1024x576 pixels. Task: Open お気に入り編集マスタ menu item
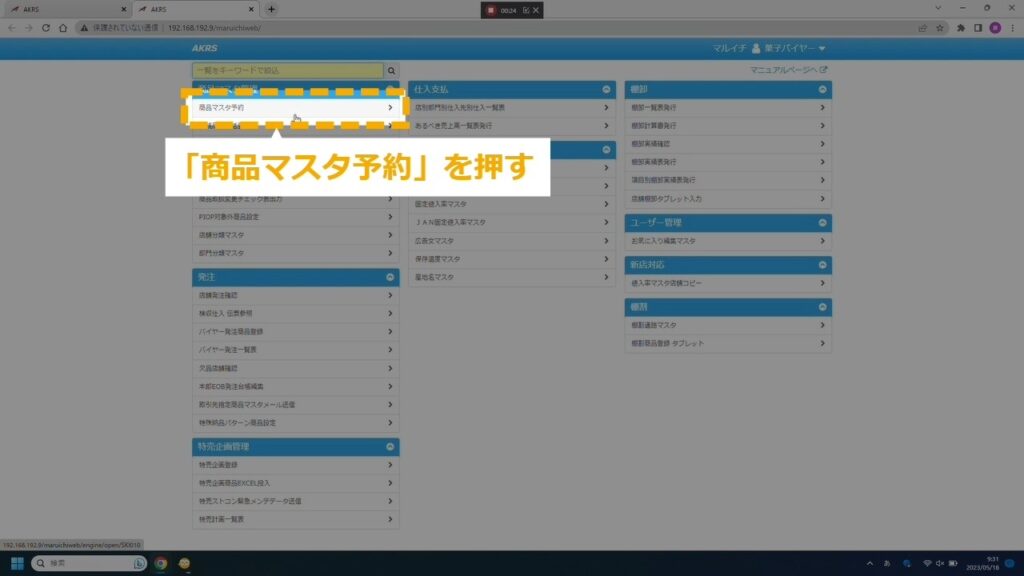coord(728,241)
